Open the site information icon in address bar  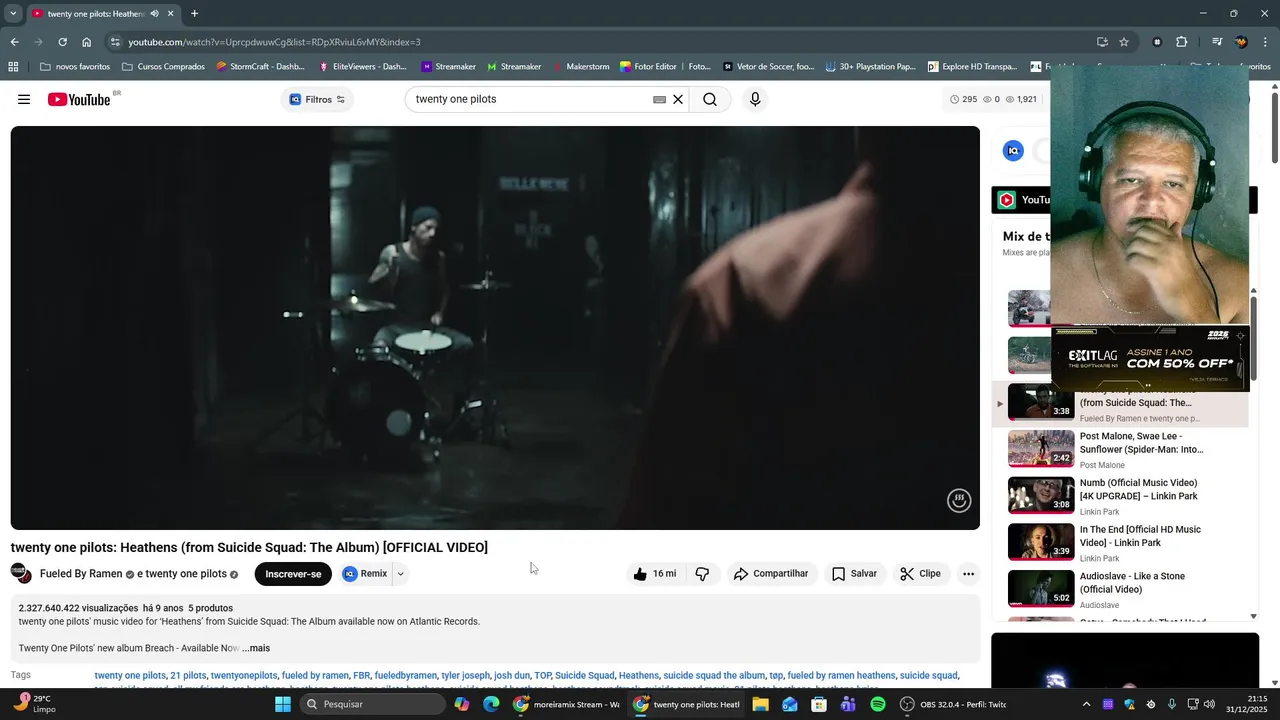click(115, 42)
